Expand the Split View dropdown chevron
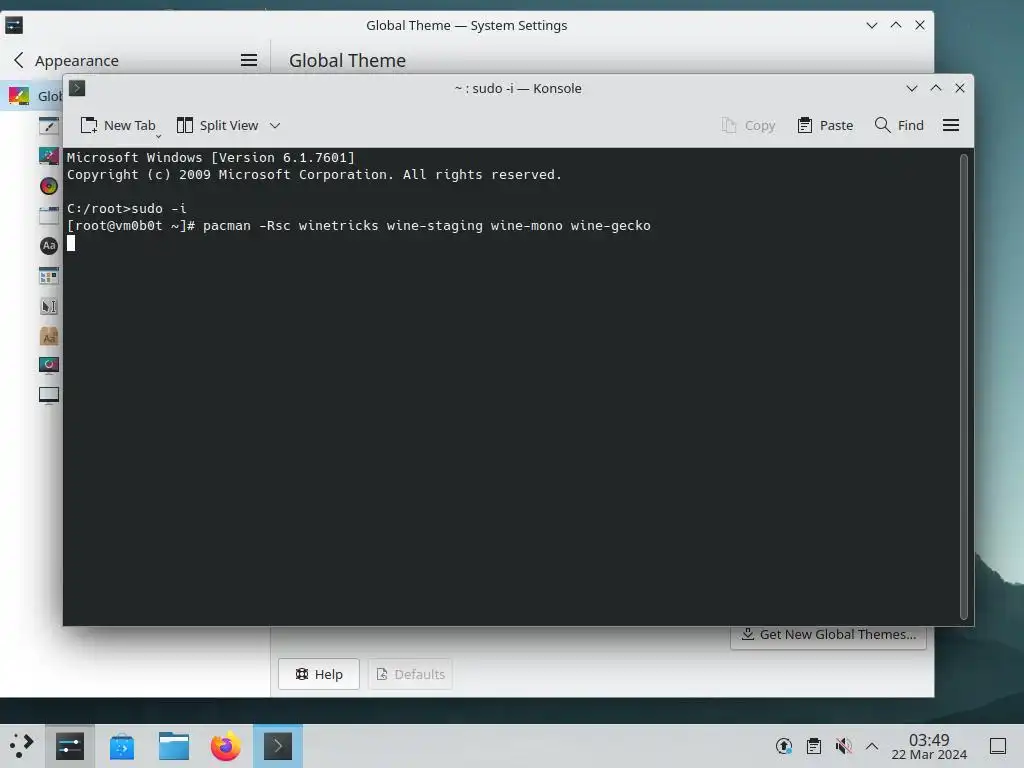 click(275, 125)
